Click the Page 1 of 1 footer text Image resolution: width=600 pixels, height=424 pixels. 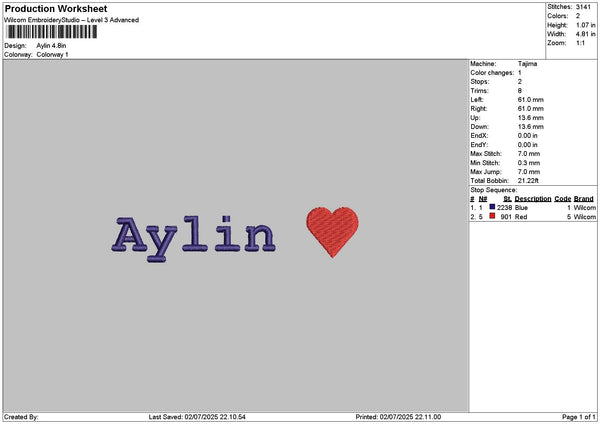(x=579, y=417)
